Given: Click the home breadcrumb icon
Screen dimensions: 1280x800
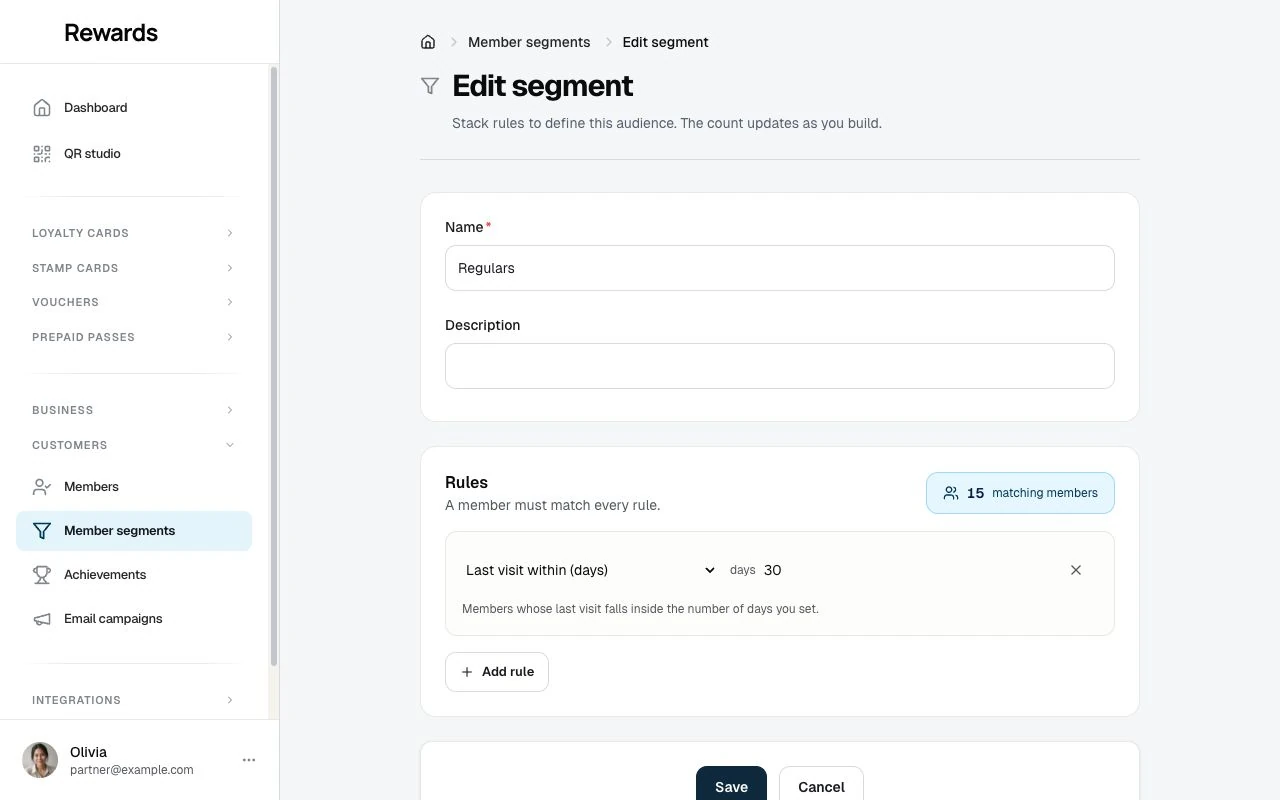Looking at the screenshot, I should pos(428,42).
